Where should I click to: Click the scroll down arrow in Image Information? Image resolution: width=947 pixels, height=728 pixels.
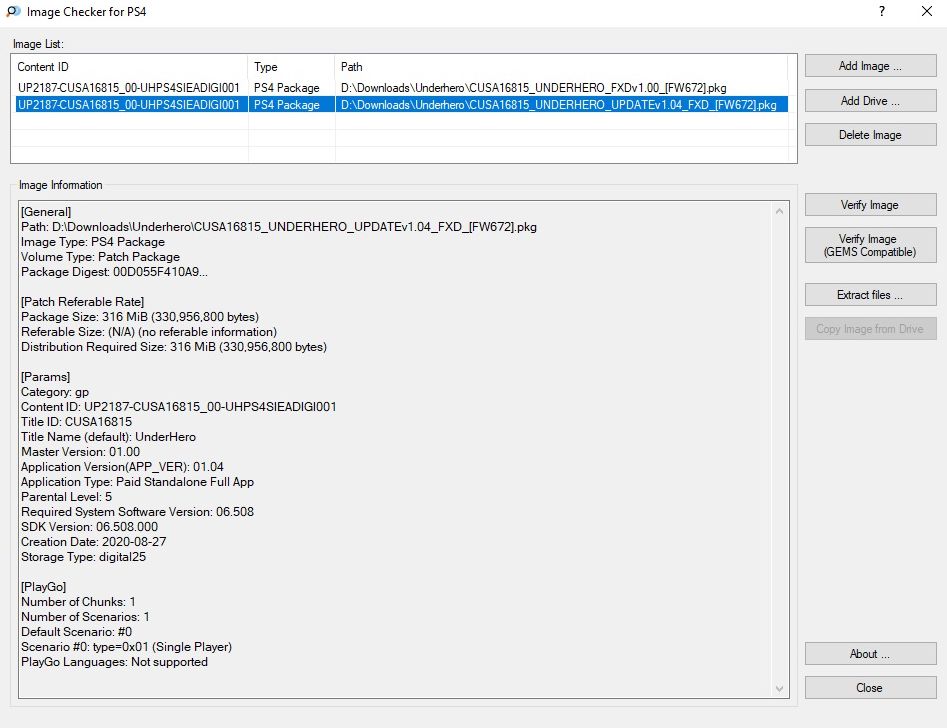pyautogui.click(x=781, y=688)
